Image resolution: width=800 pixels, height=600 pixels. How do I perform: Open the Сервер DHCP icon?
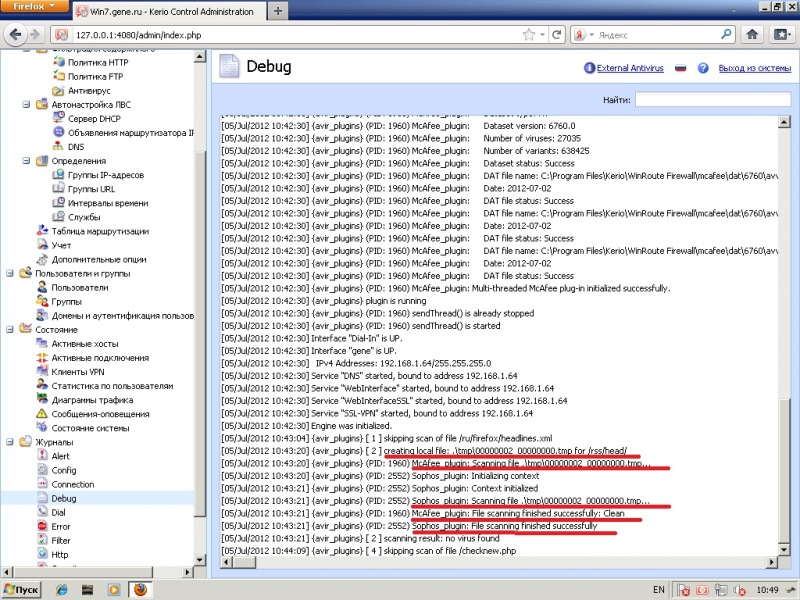[57, 118]
